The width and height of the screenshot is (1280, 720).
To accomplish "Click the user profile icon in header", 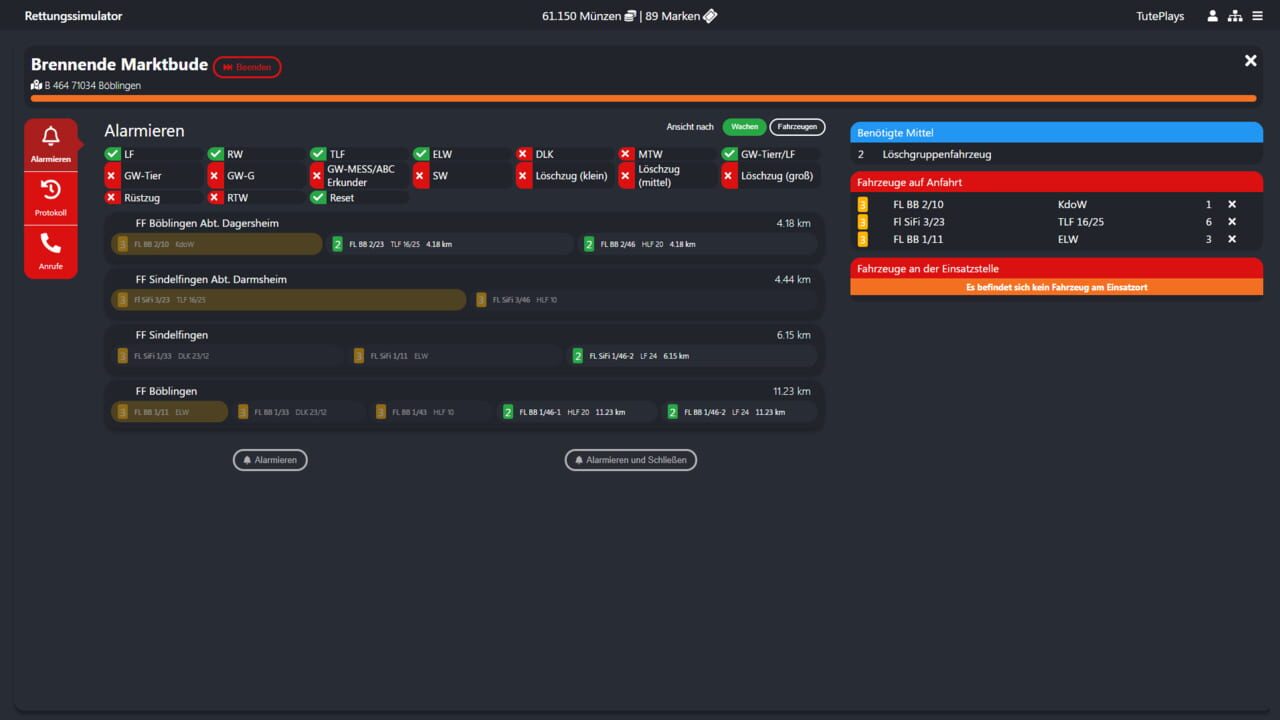I will (x=1212, y=16).
